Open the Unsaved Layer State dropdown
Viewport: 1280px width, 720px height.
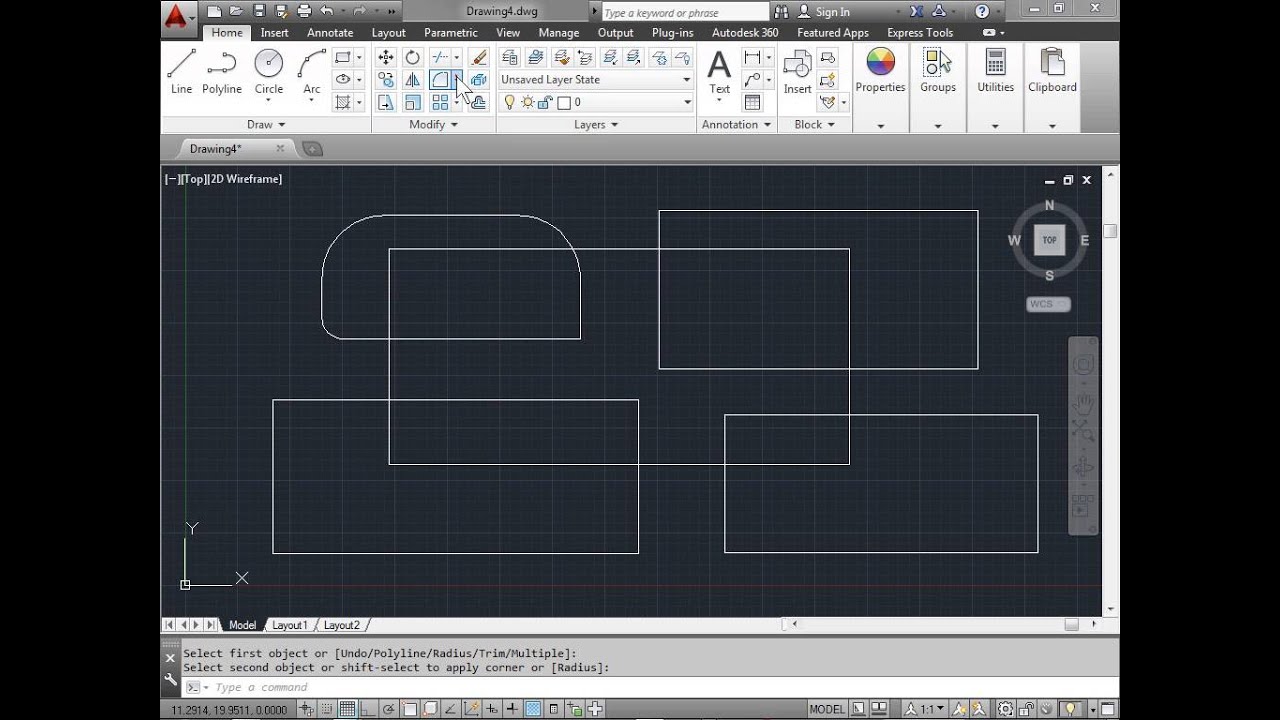596,80
